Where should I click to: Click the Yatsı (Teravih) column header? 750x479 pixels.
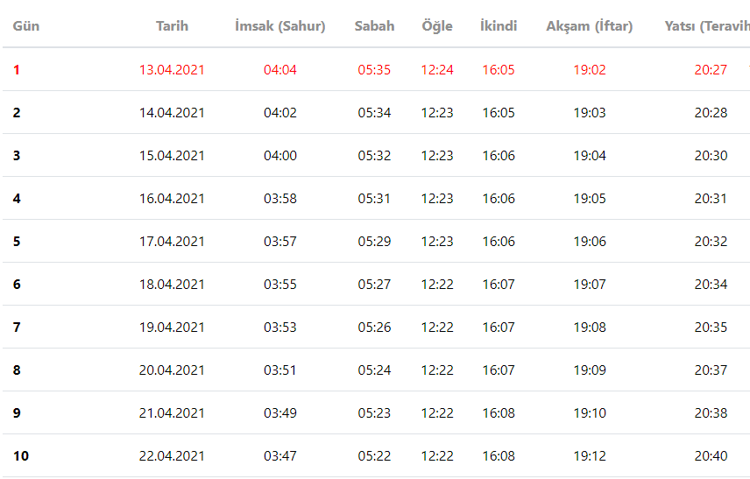tap(707, 26)
